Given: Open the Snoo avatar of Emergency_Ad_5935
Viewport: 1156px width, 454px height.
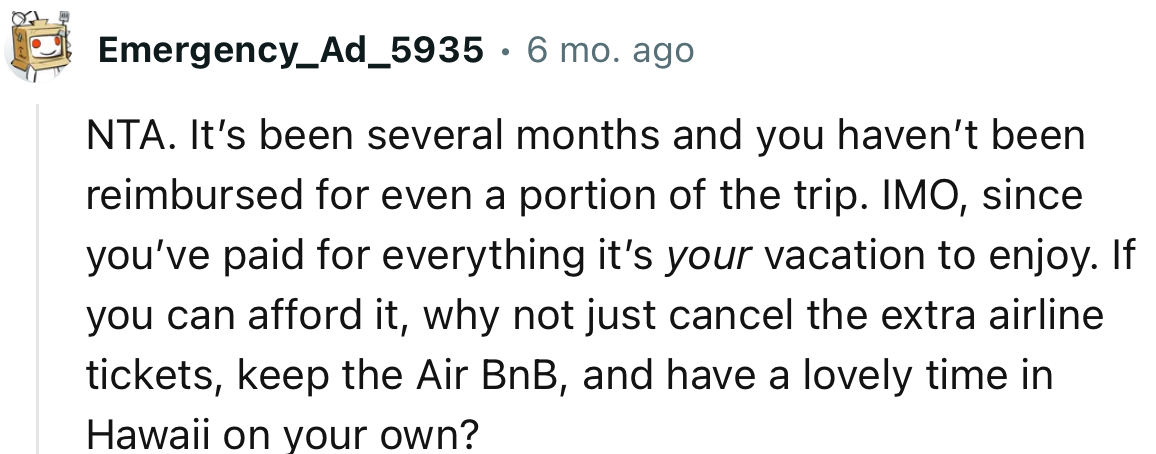Looking at the screenshot, I should click(38, 45).
